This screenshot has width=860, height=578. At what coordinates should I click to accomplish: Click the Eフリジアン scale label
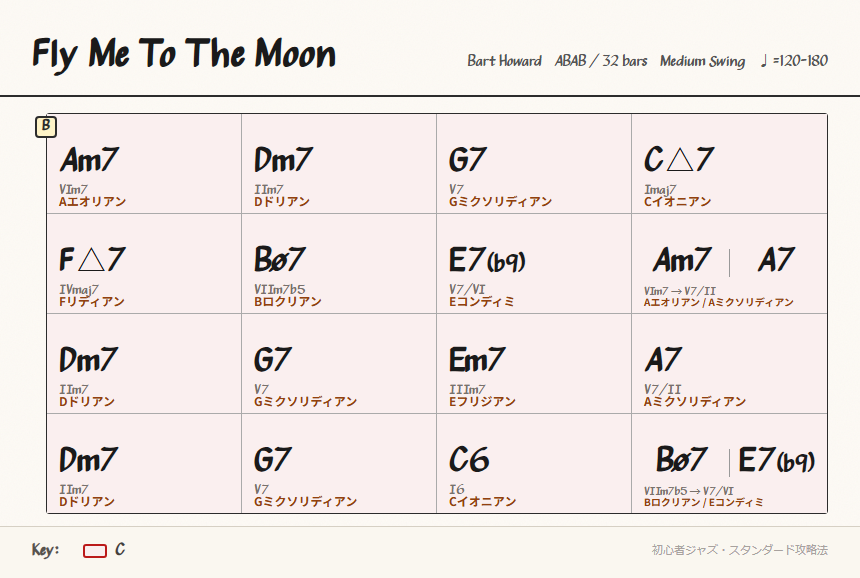[483, 402]
